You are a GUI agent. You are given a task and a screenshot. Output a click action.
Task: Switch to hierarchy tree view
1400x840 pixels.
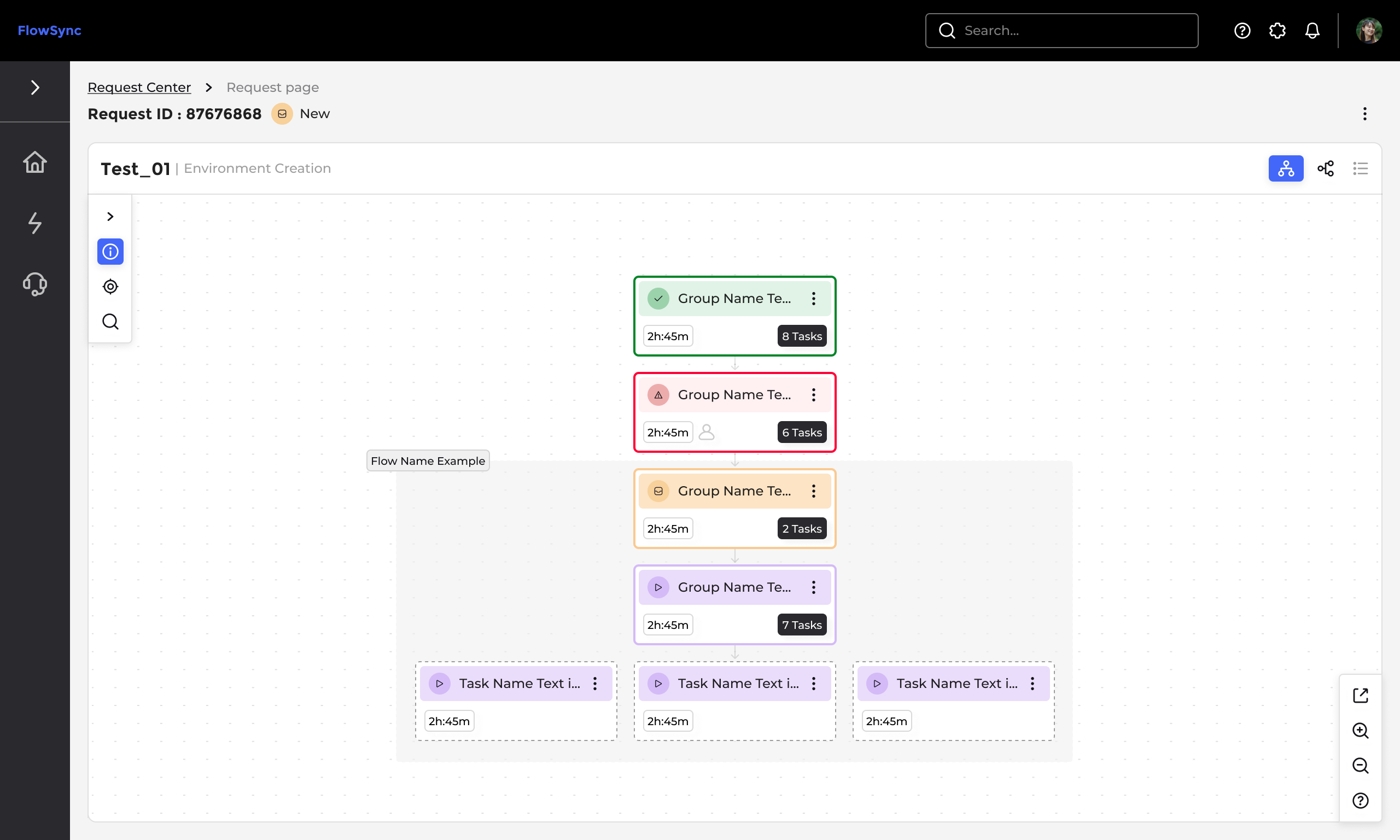pos(1286,168)
